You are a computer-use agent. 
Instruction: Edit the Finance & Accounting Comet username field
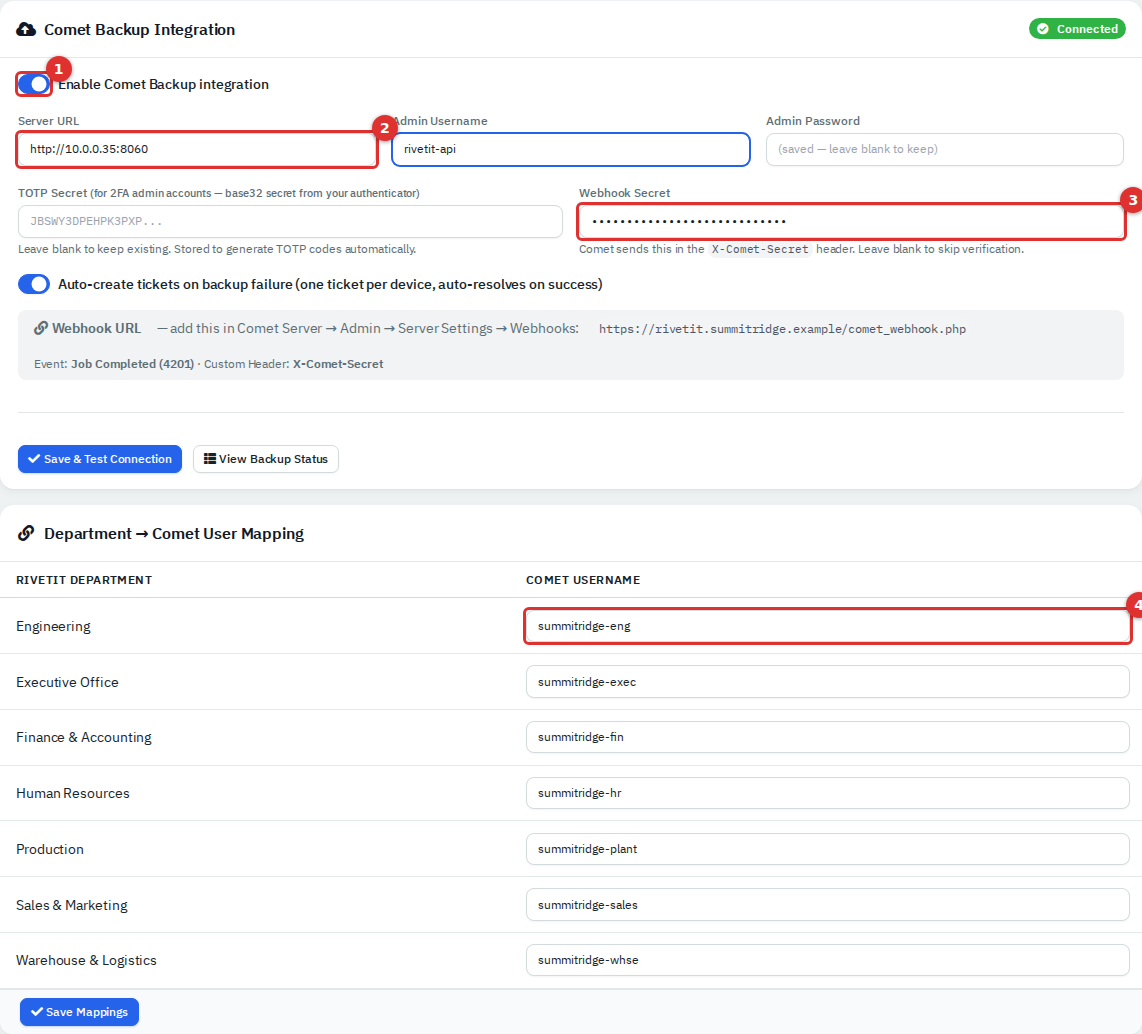(827, 737)
